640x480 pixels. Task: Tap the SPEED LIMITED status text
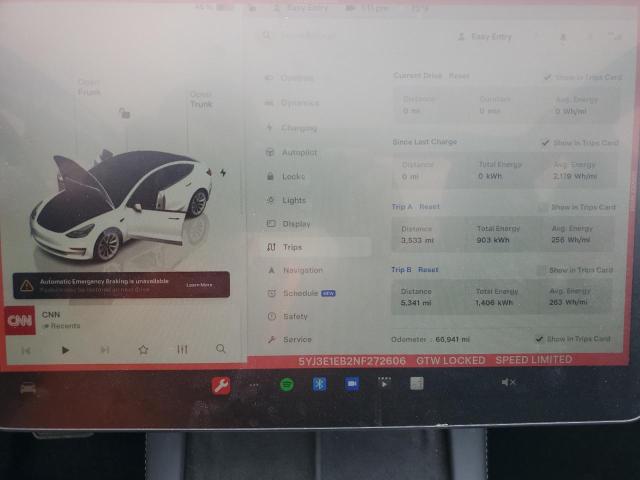point(533,360)
